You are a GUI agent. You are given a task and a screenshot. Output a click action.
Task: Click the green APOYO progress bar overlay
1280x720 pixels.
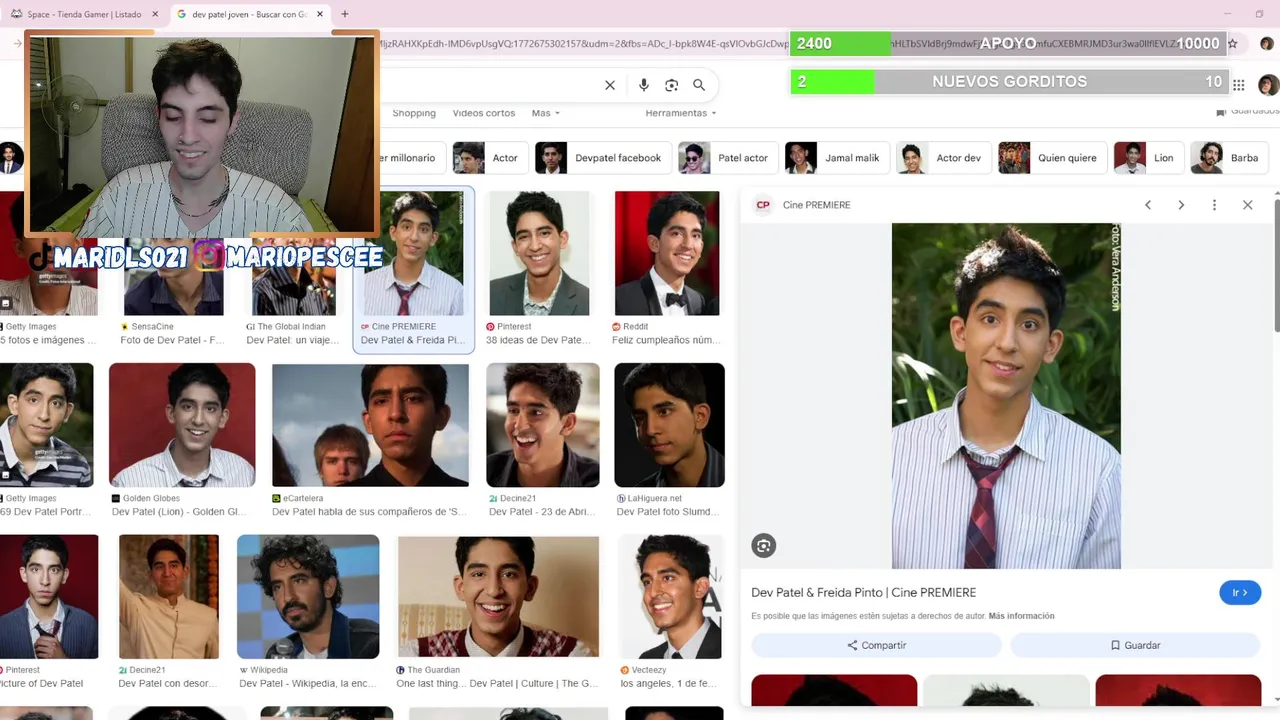point(1007,44)
